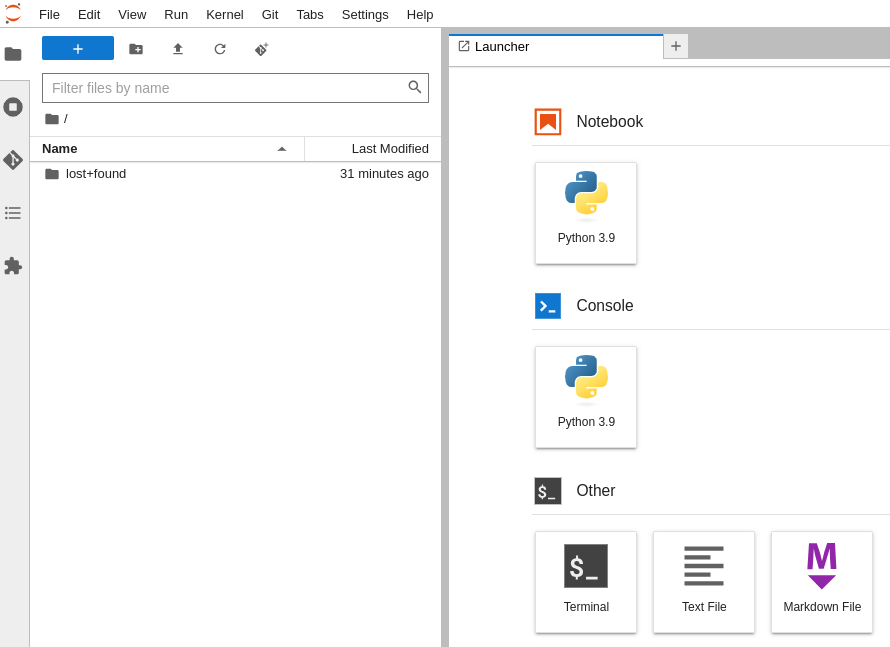Image resolution: width=890 pixels, height=647 pixels.
Task: Create a new Markdown File
Action: [x=822, y=582]
